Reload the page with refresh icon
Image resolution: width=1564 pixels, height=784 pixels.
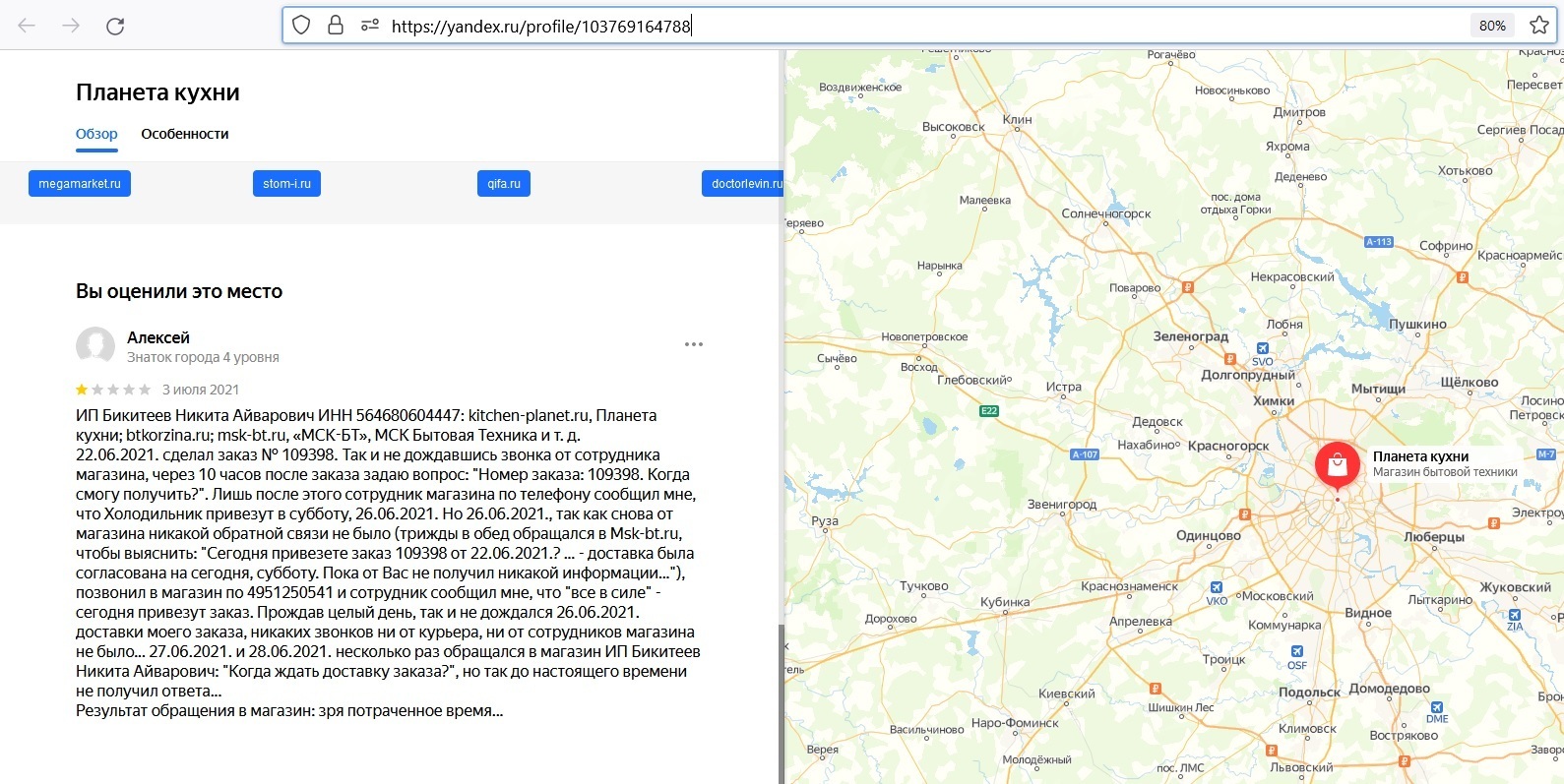115,26
